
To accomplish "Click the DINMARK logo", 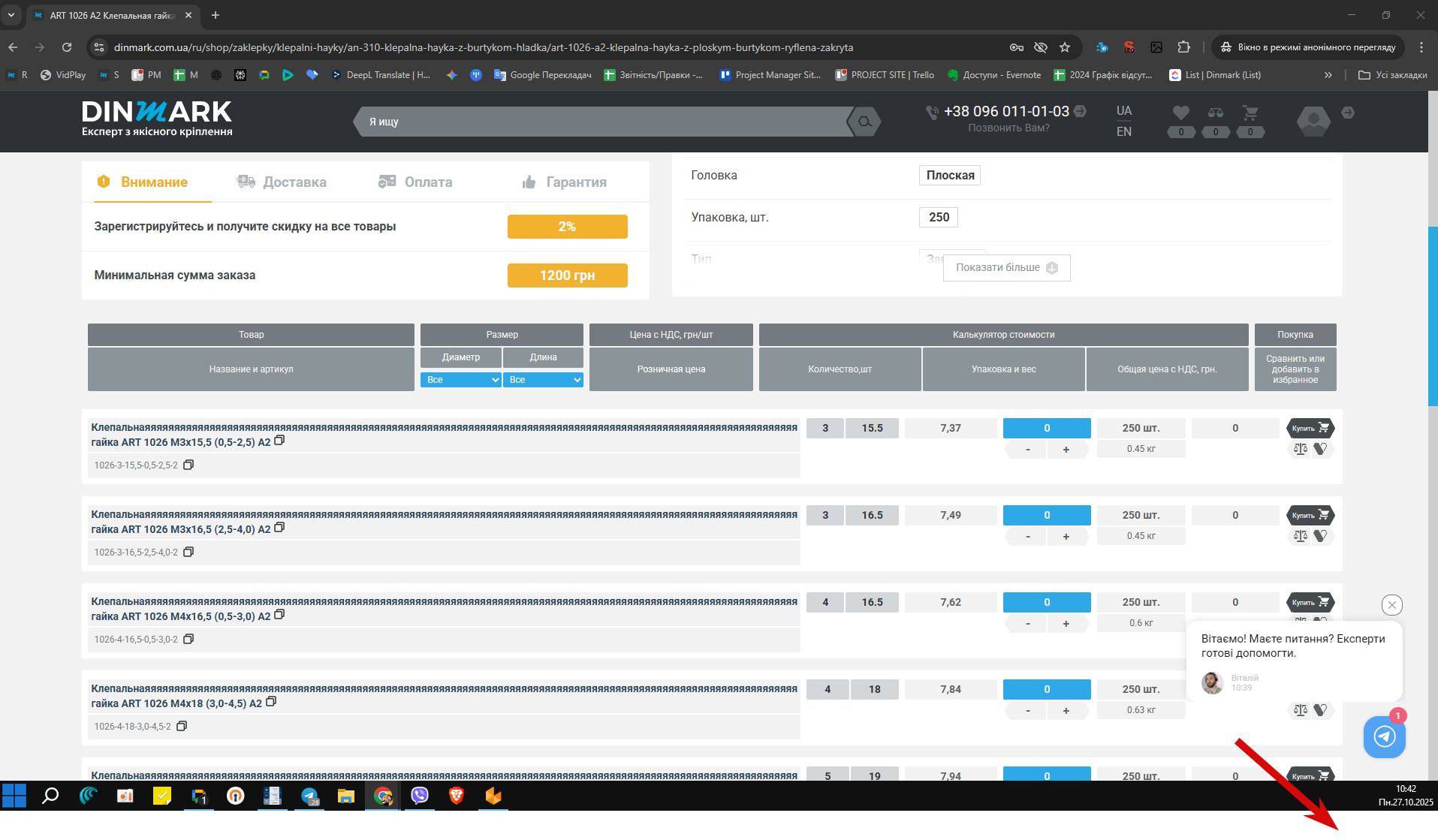I will (157, 119).
